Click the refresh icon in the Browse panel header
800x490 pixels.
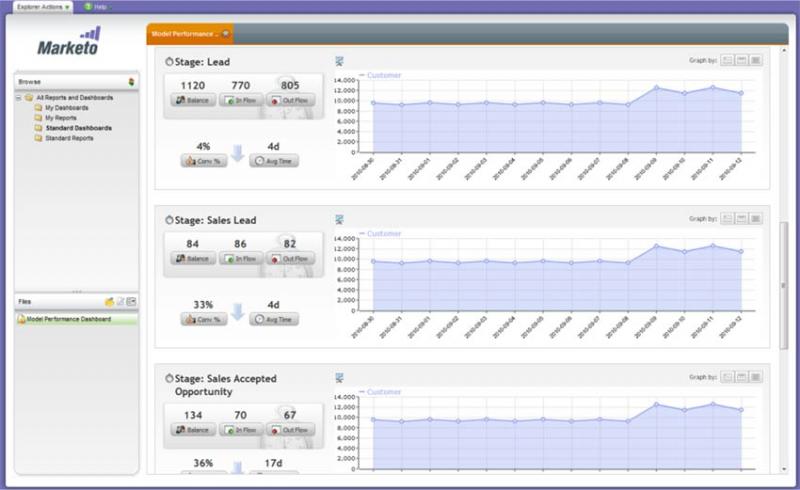point(131,81)
